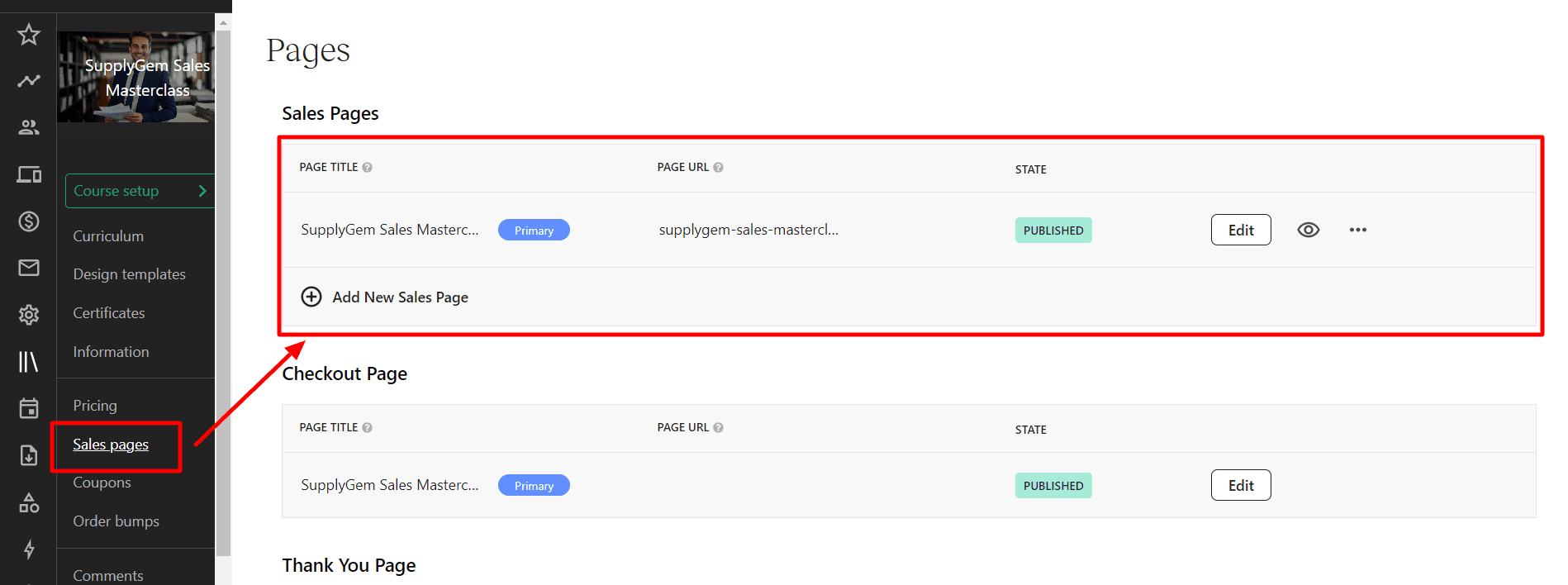Image resolution: width=1568 pixels, height=585 pixels.
Task: Click the help icon beside Sales Pages PAGE URL
Action: 719,167
